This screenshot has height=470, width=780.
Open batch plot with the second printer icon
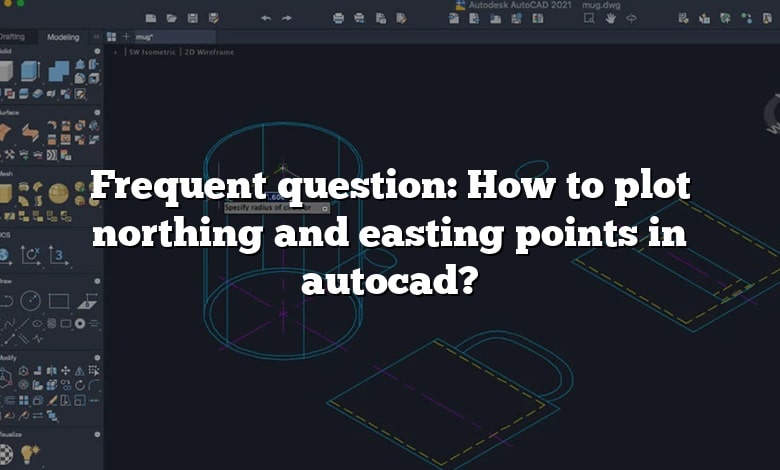359,18
